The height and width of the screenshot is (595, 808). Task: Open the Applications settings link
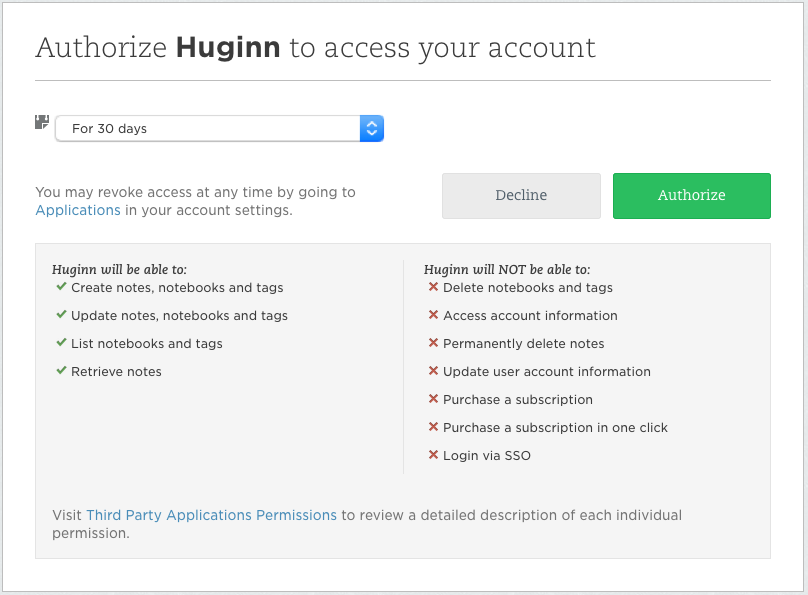coord(78,210)
